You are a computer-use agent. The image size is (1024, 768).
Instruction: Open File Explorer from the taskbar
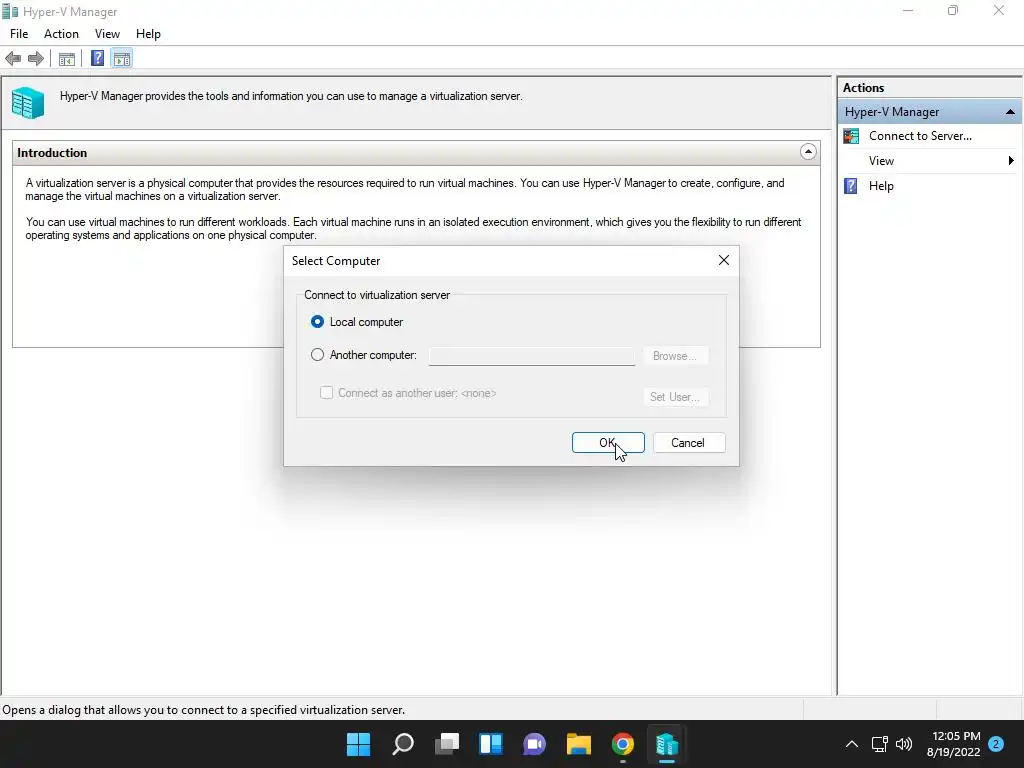[x=579, y=744]
